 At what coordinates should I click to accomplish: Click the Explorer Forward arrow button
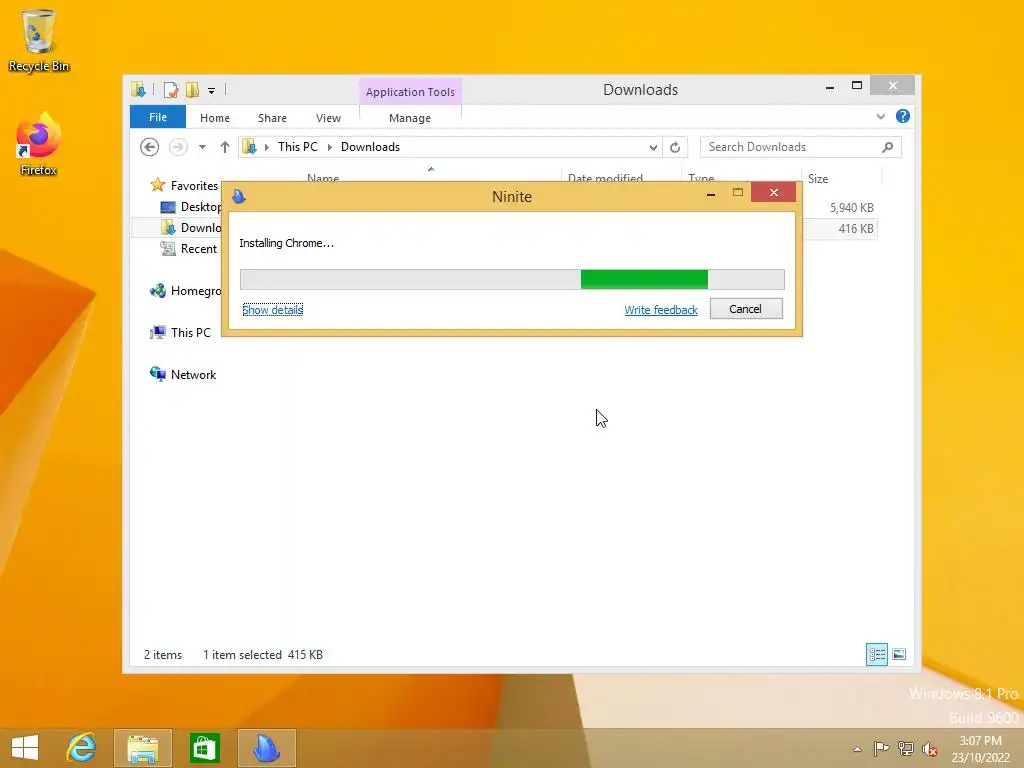click(x=178, y=148)
